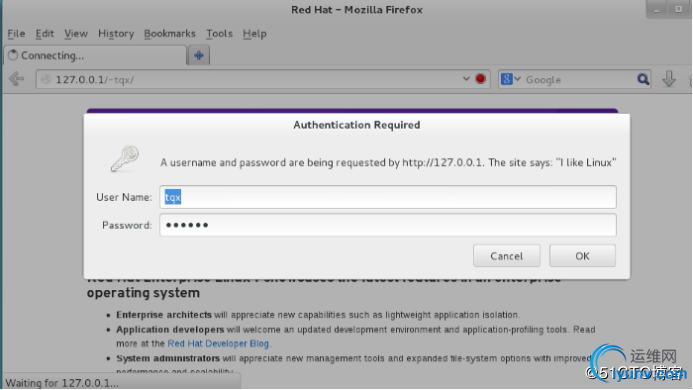Open the File menu
The image size is (693, 390).
pos(16,34)
